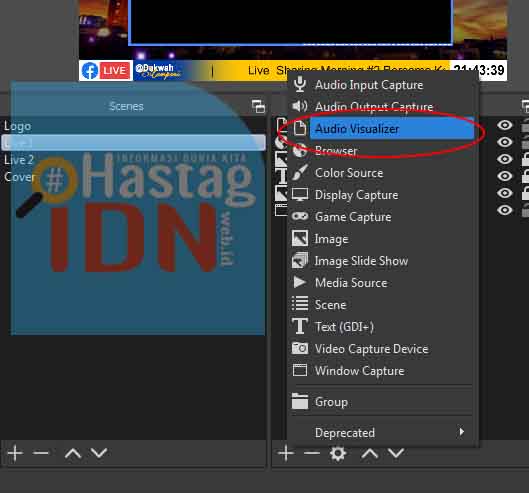Select Video Capture Device
Image resolution: width=529 pixels, height=493 pixels.
pyautogui.click(x=371, y=349)
